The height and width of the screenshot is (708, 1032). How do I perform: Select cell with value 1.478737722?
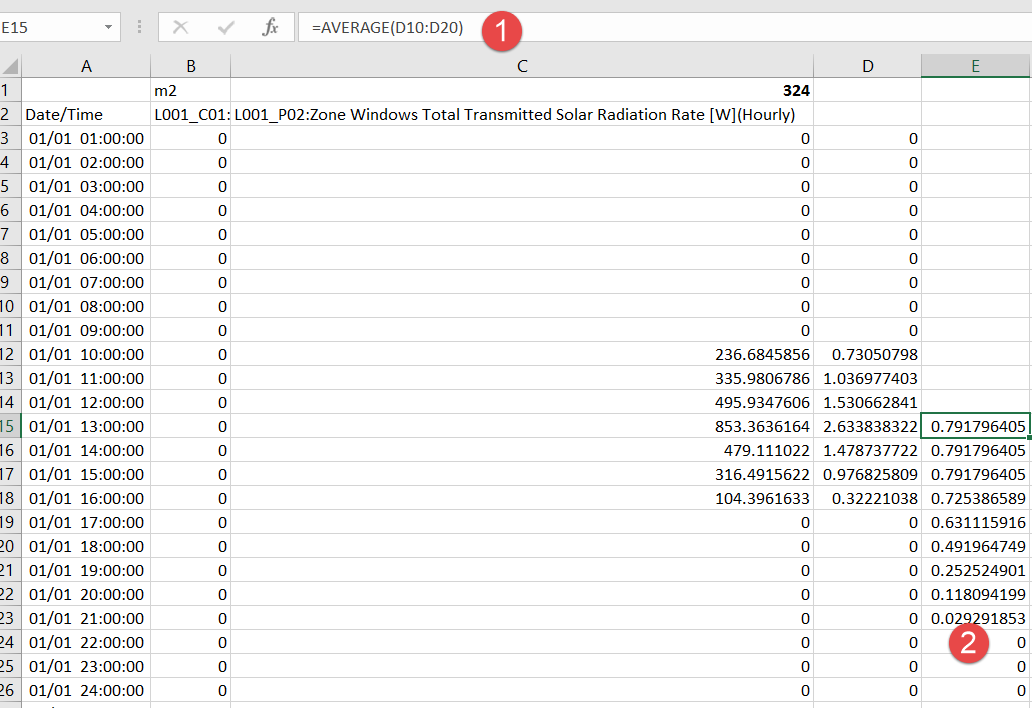click(867, 450)
